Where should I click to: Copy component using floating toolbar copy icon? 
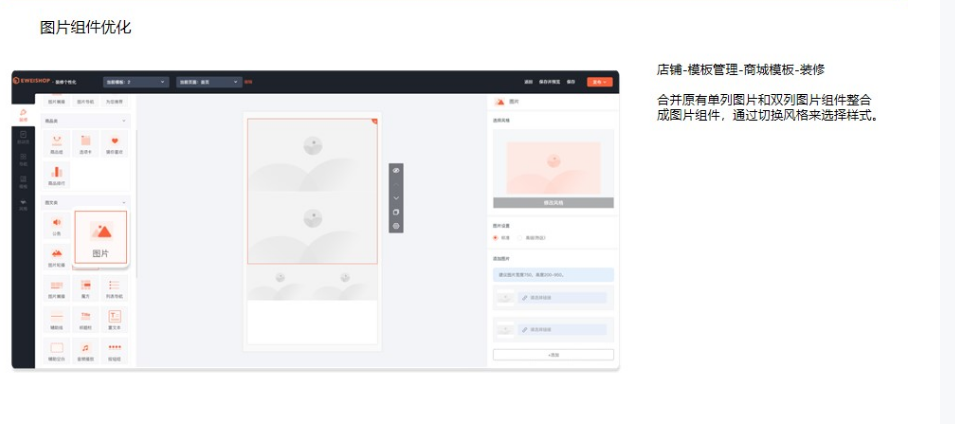pyautogui.click(x=396, y=212)
